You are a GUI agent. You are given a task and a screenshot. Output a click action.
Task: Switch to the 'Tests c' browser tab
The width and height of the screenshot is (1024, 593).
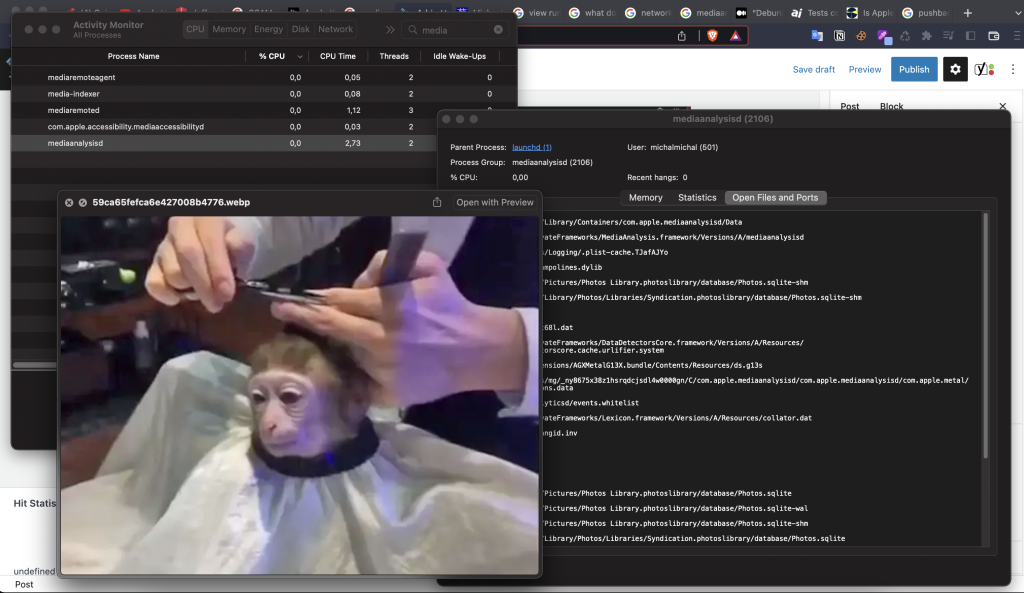[815, 12]
